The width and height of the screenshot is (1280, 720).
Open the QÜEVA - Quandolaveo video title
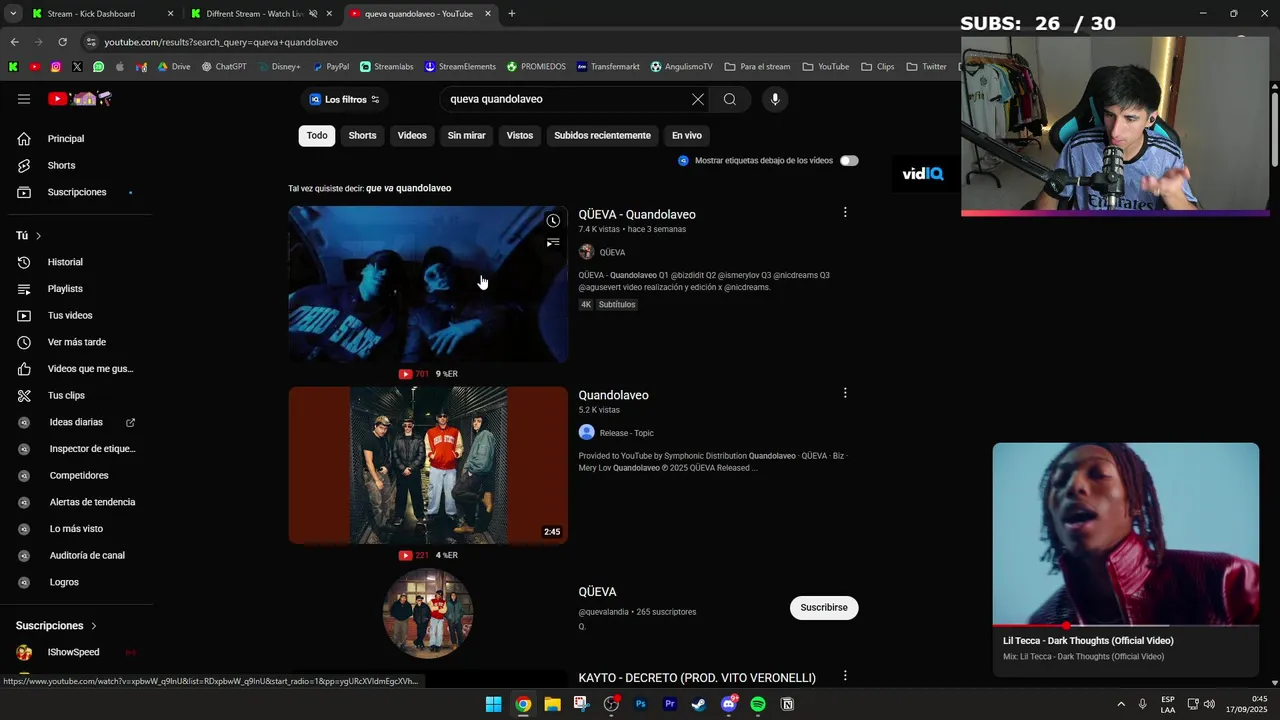coord(637,215)
